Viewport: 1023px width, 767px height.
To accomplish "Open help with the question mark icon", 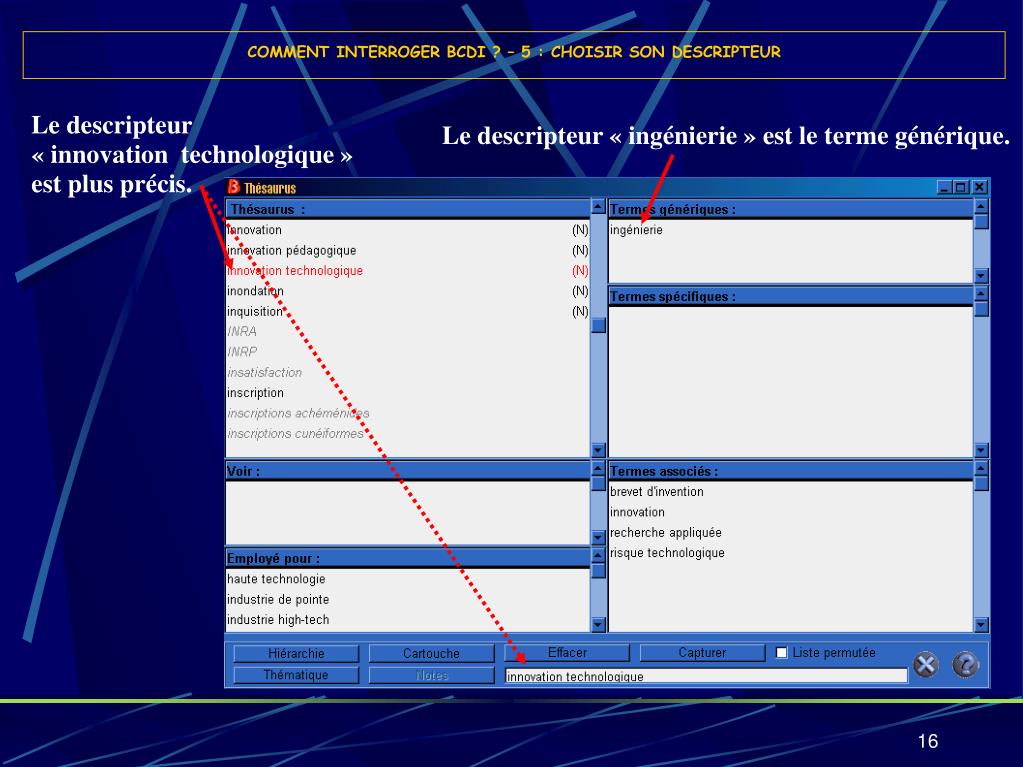I will coord(966,665).
